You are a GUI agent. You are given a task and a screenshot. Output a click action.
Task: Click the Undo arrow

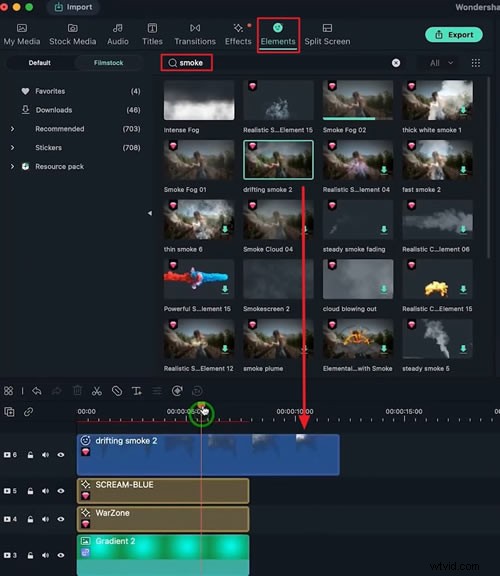[x=37, y=391]
